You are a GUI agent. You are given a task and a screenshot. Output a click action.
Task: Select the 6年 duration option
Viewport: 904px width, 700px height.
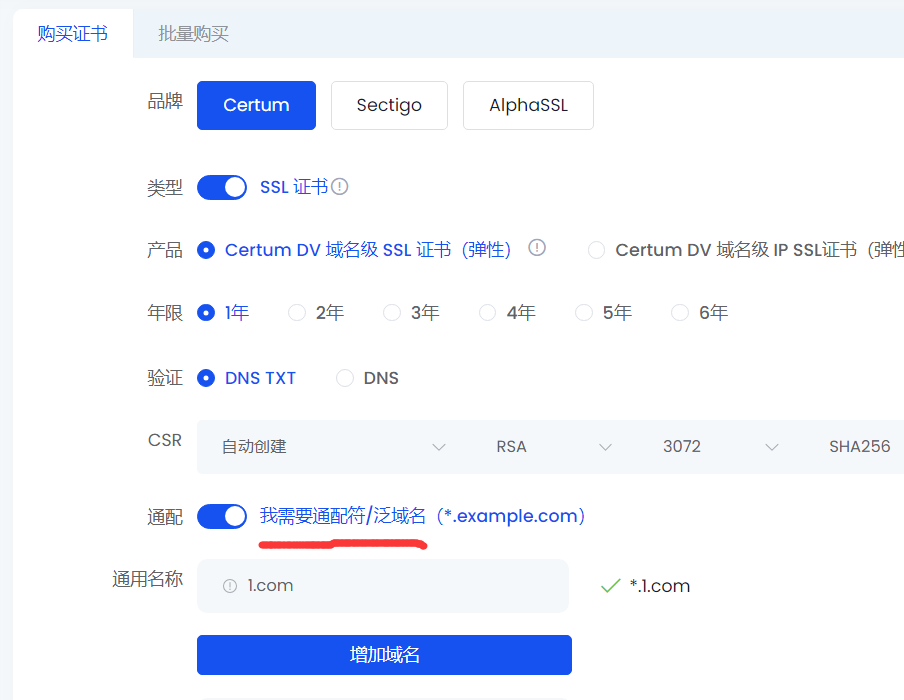click(681, 313)
